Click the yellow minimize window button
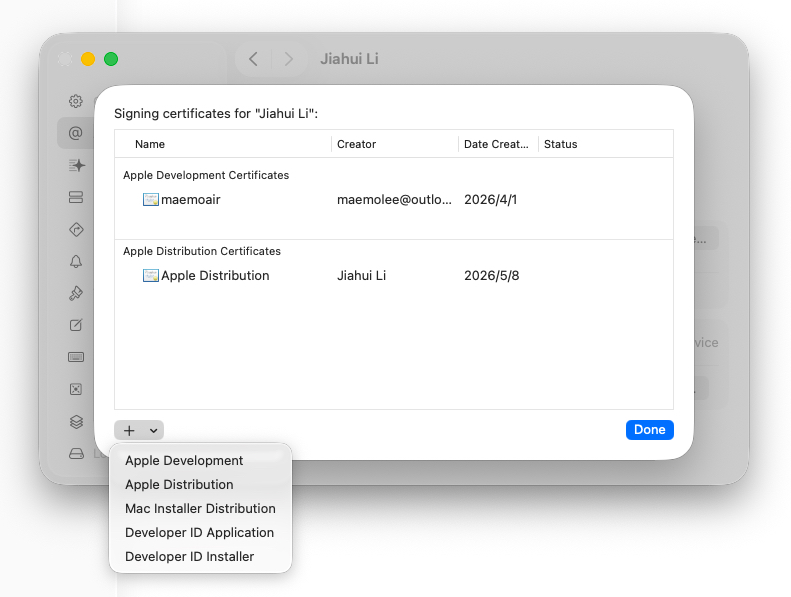 click(88, 59)
